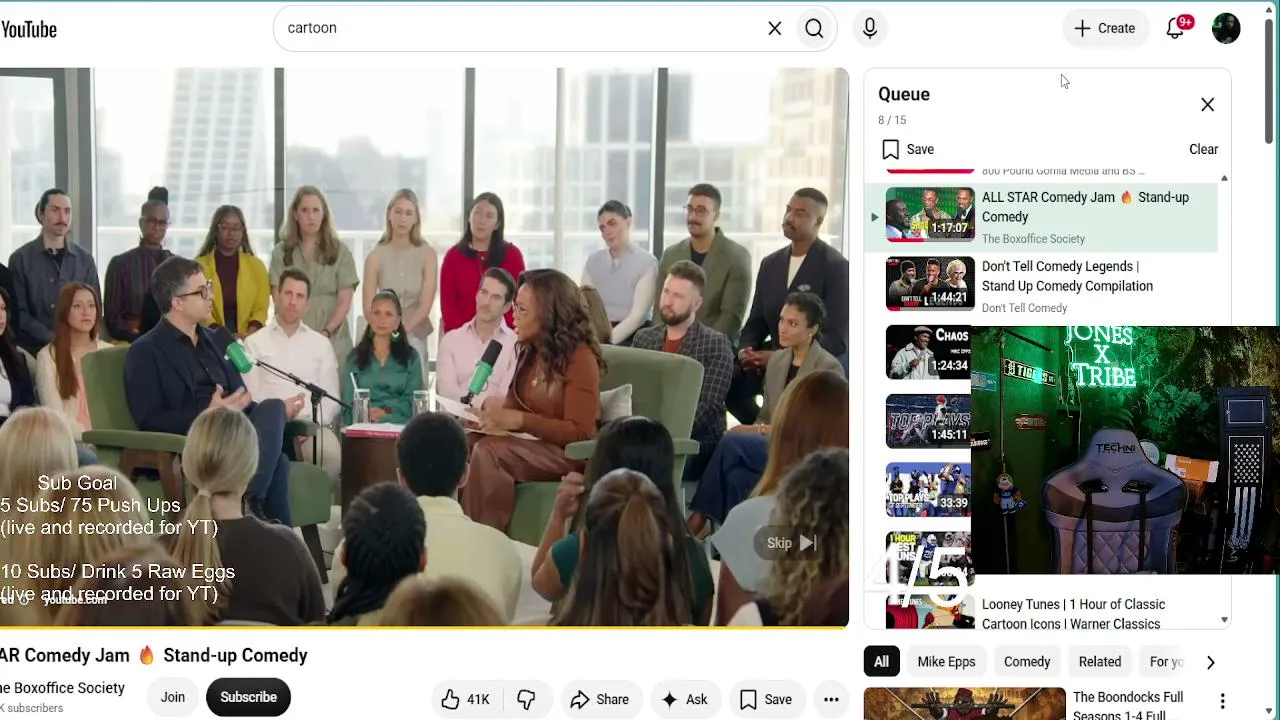Save the queue as a playlist

click(x=908, y=149)
